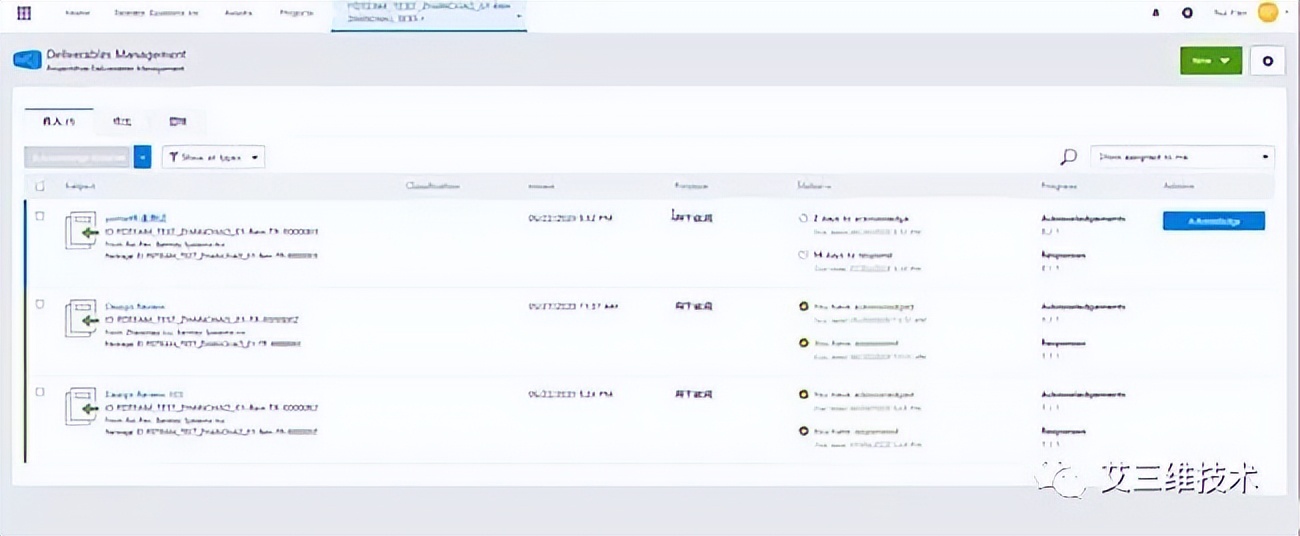Open the Show assigned to me dropdown

tap(1182, 157)
